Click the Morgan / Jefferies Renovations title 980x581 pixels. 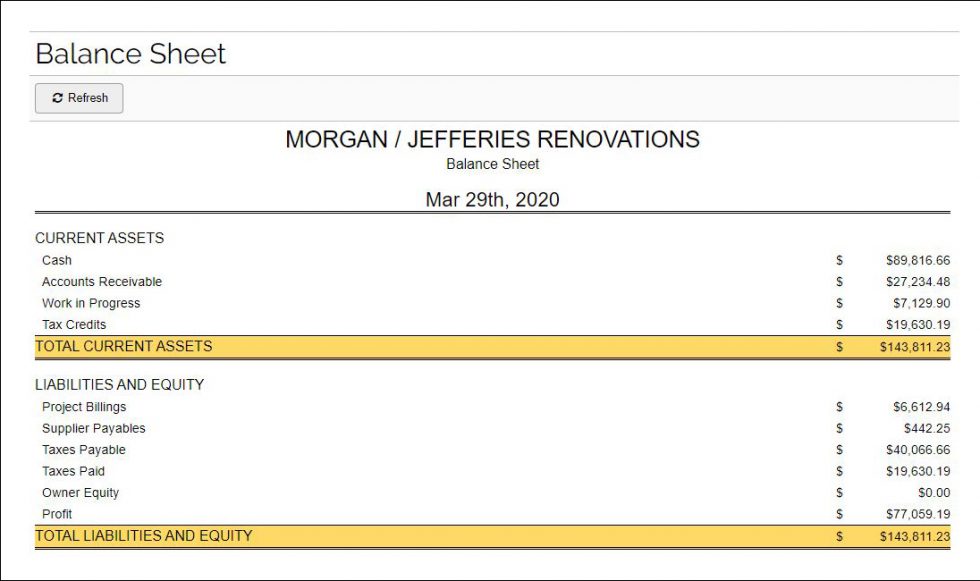coord(492,139)
